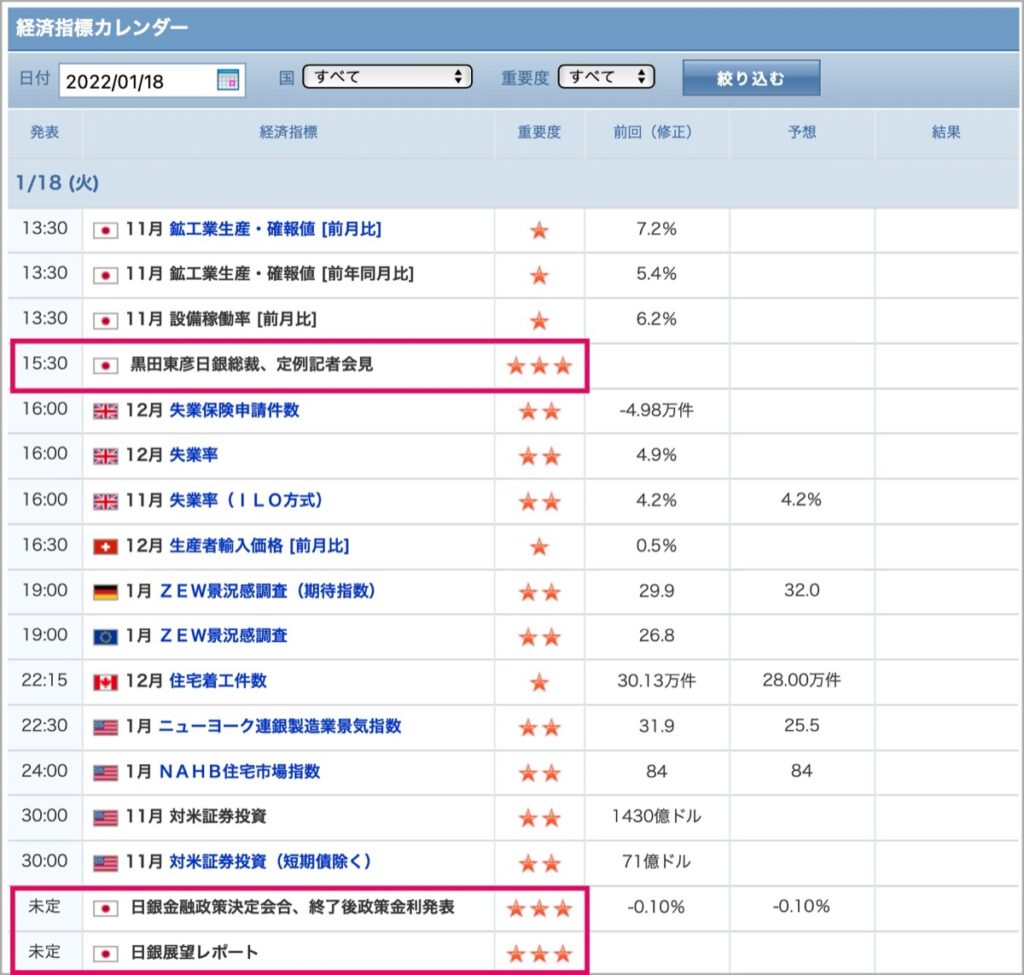Click German flag in ZEW期待指数 row
Image resolution: width=1024 pixels, height=975 pixels.
[105, 592]
